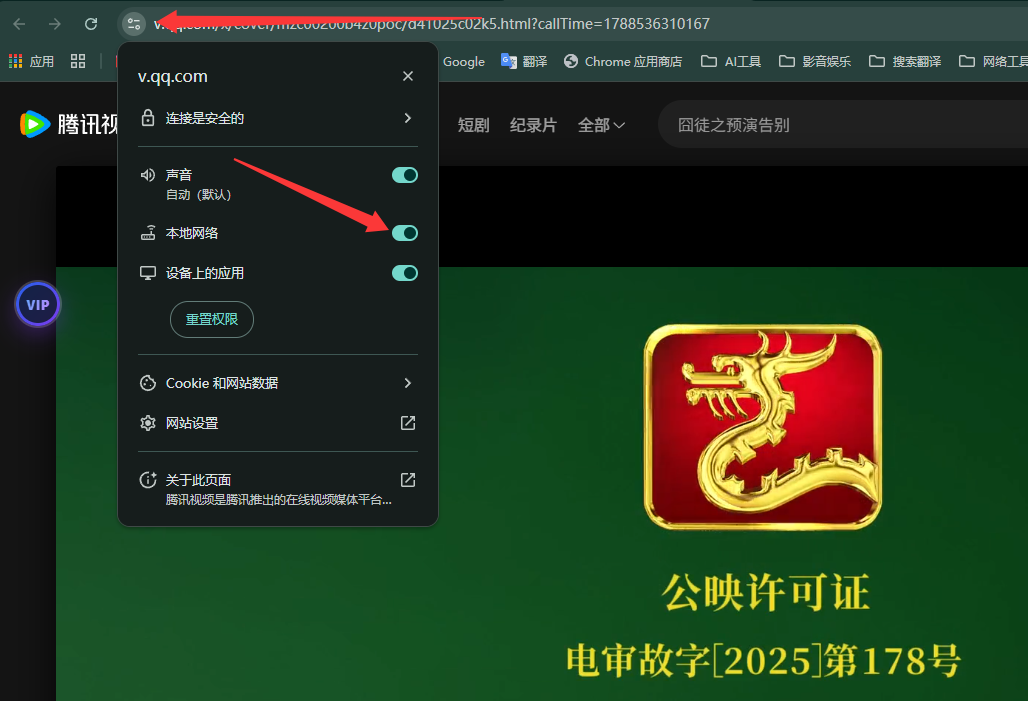The image size is (1028, 701).
Task: Toggle the 设备上的应用 permission switch
Action: point(405,273)
